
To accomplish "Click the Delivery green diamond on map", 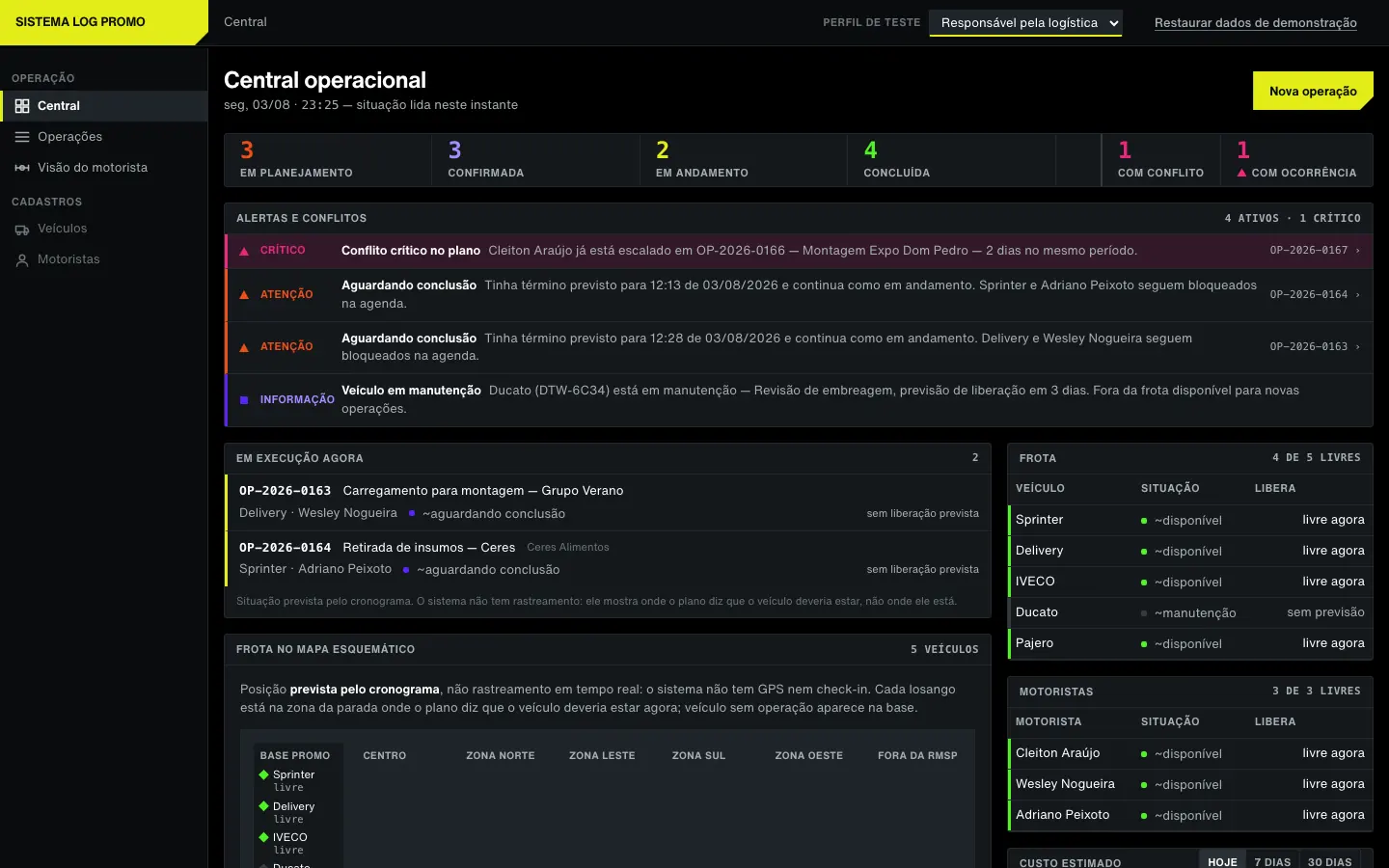I will point(263,806).
